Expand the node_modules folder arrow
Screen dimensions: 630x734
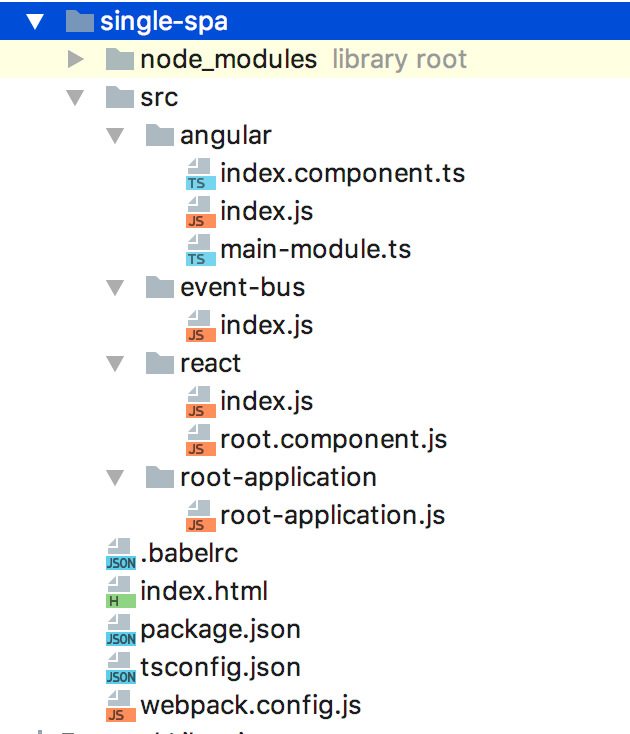pos(75,59)
